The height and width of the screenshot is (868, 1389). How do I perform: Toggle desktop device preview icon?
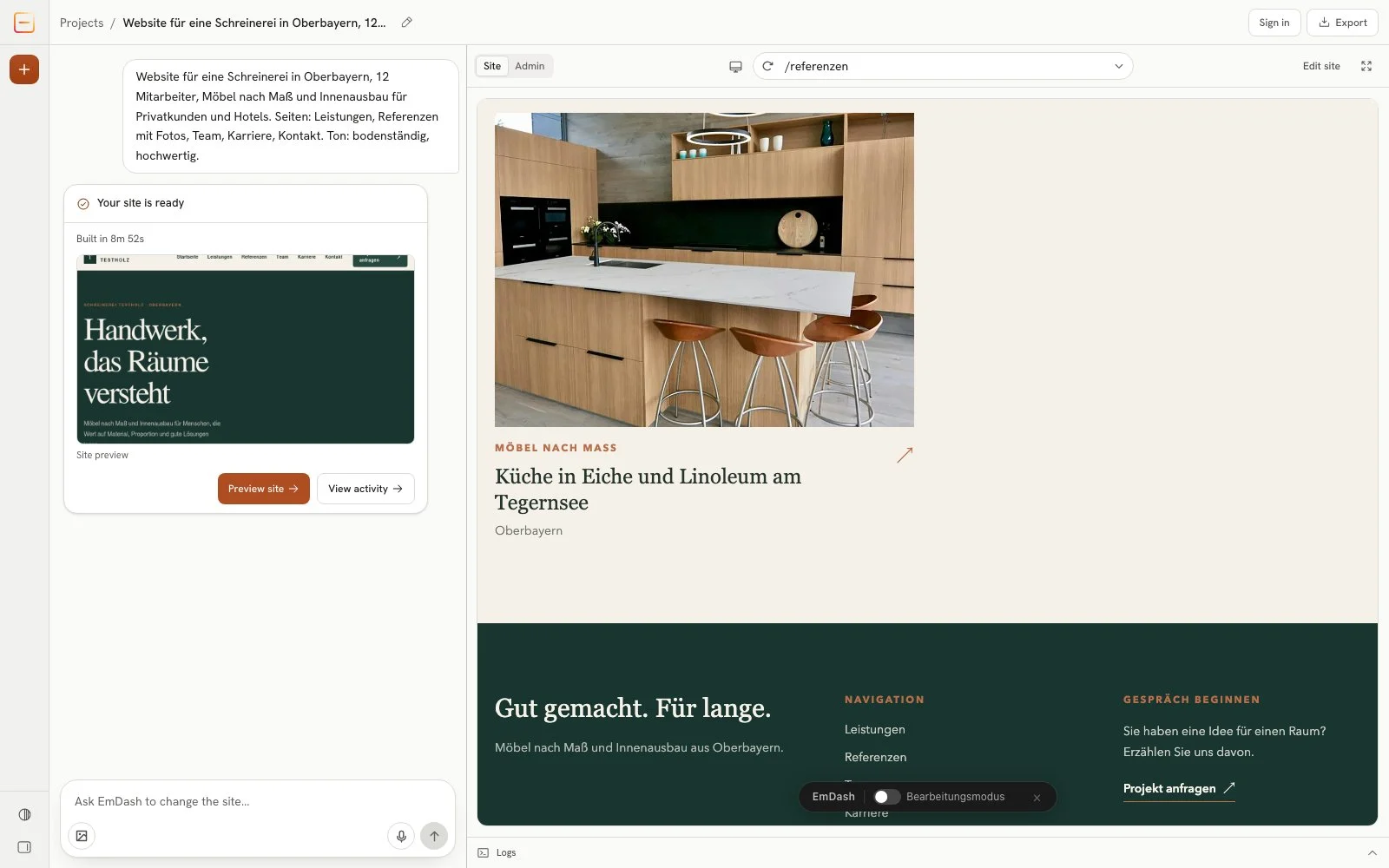click(x=735, y=67)
